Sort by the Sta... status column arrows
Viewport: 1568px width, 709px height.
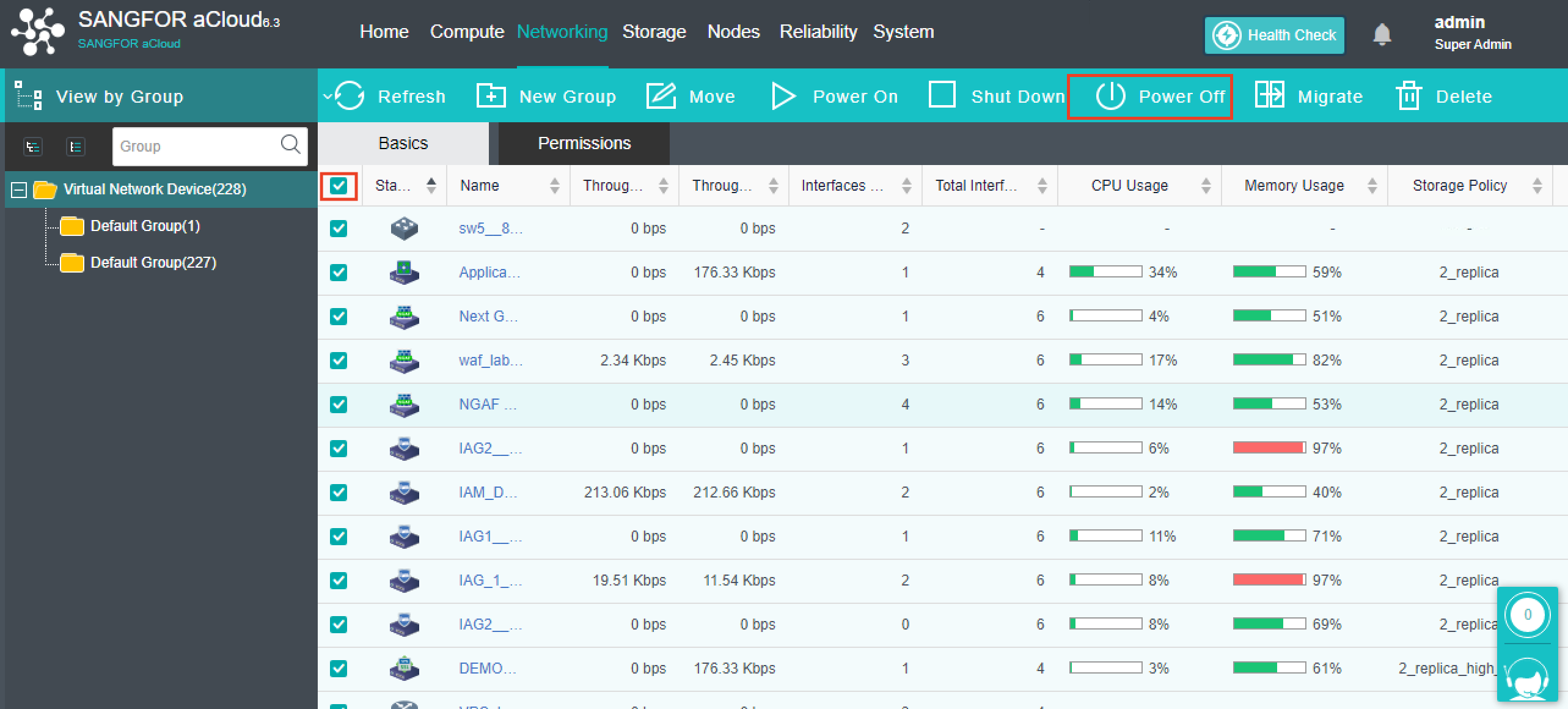click(431, 186)
